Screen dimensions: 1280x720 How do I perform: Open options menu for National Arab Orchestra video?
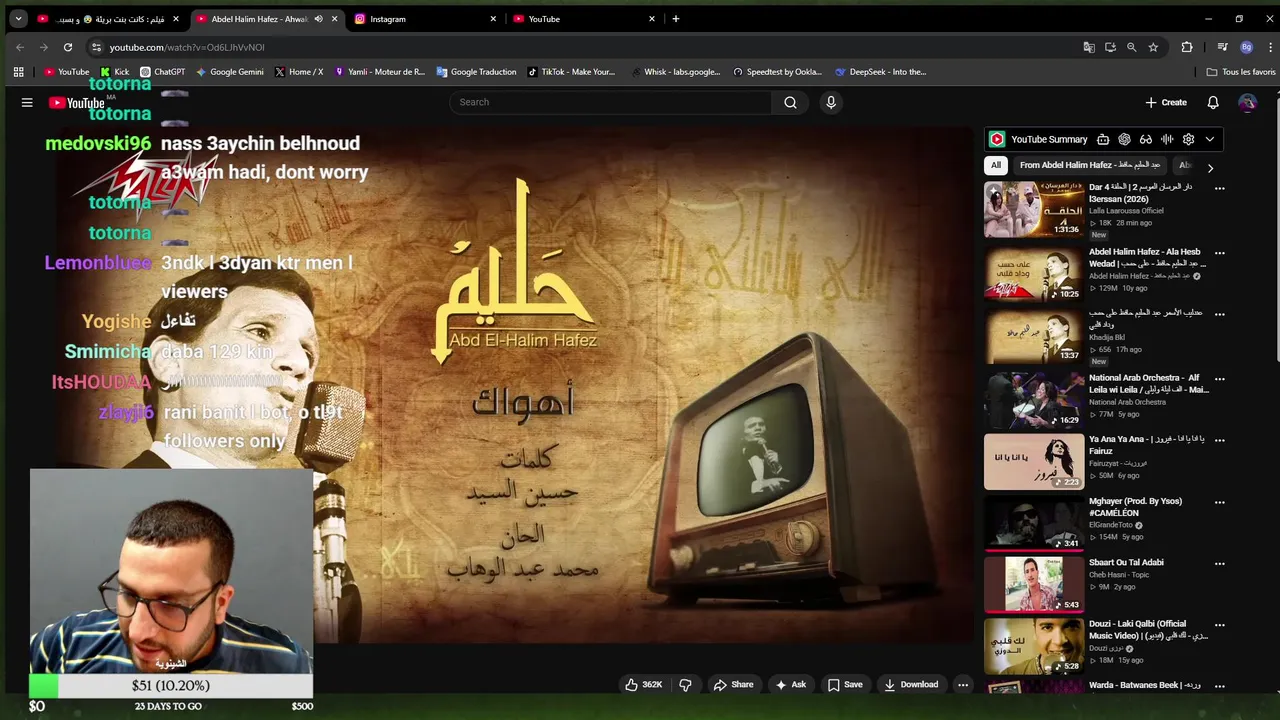(x=1219, y=379)
